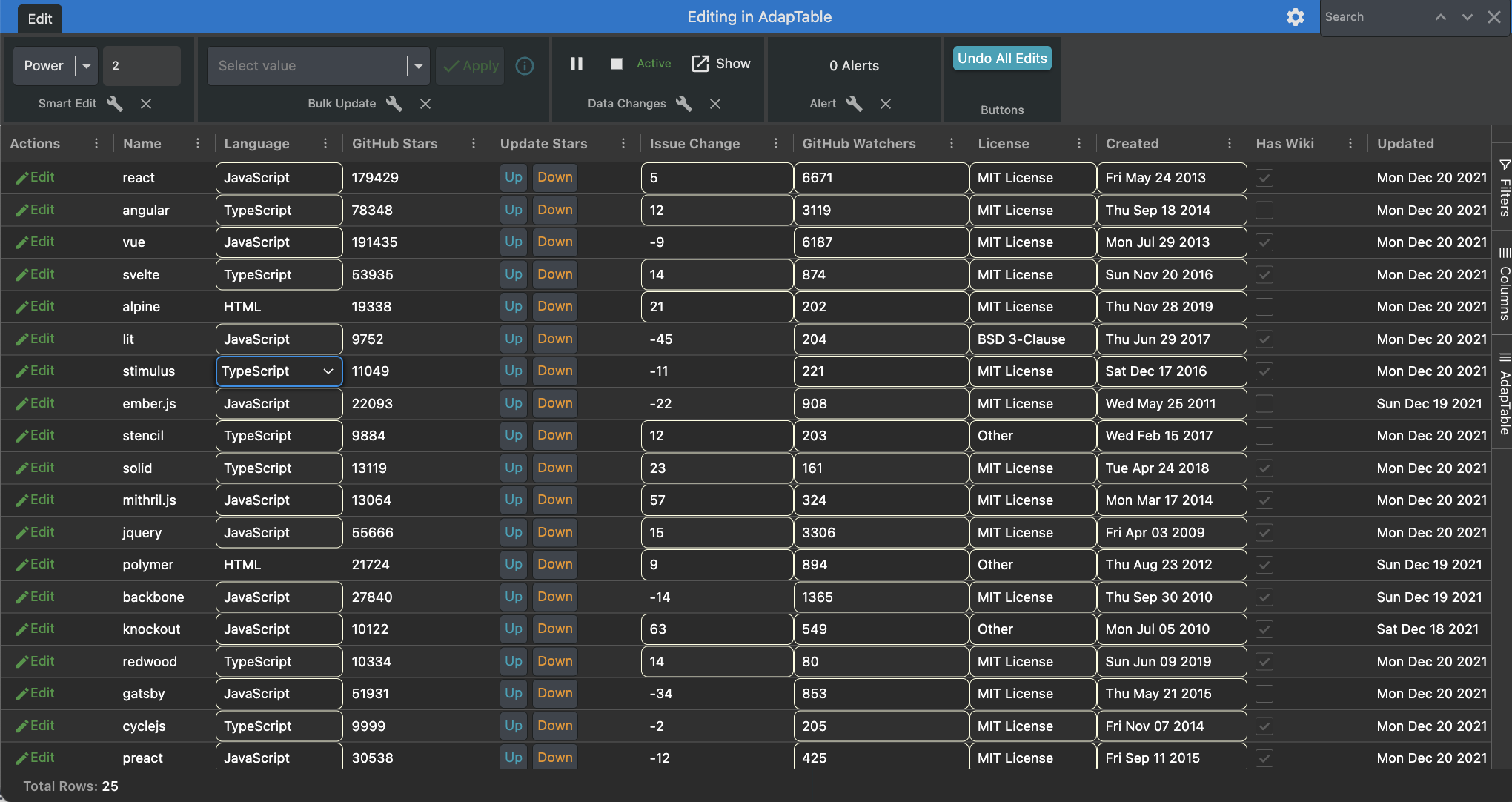Show data changes popup
1512x802 pixels.
[x=721, y=64]
